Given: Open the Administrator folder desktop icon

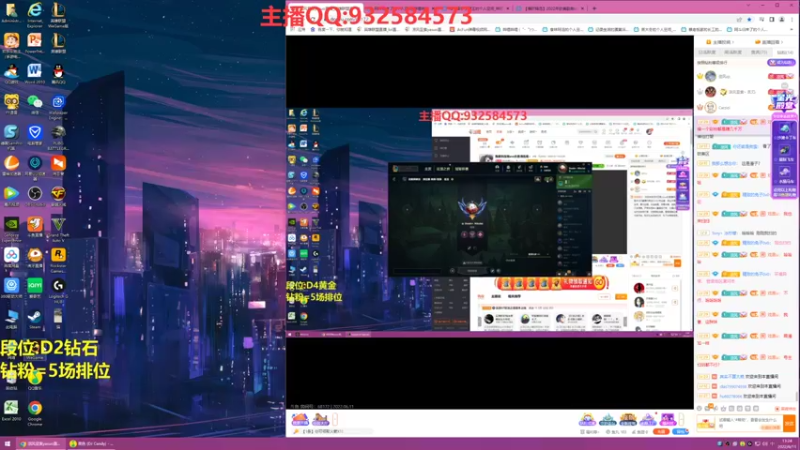Looking at the screenshot, I should point(11,12).
